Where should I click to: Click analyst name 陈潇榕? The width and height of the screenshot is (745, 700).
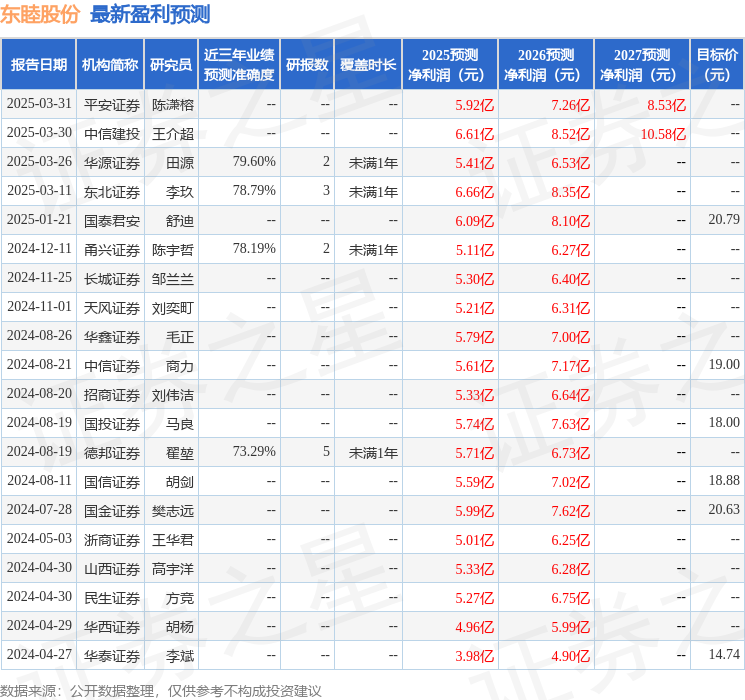173,105
